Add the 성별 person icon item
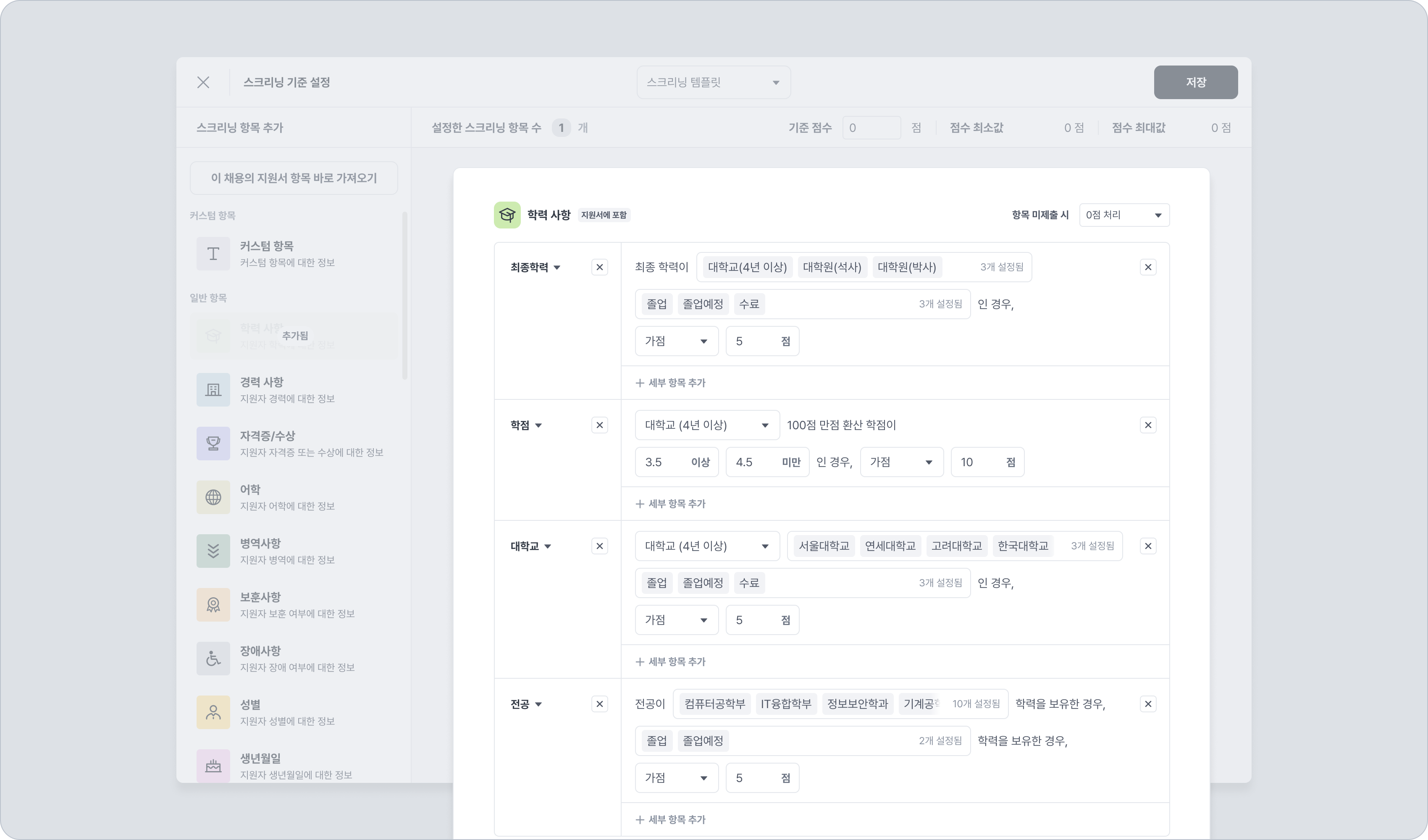The height and width of the screenshot is (840, 1428). coord(213,712)
